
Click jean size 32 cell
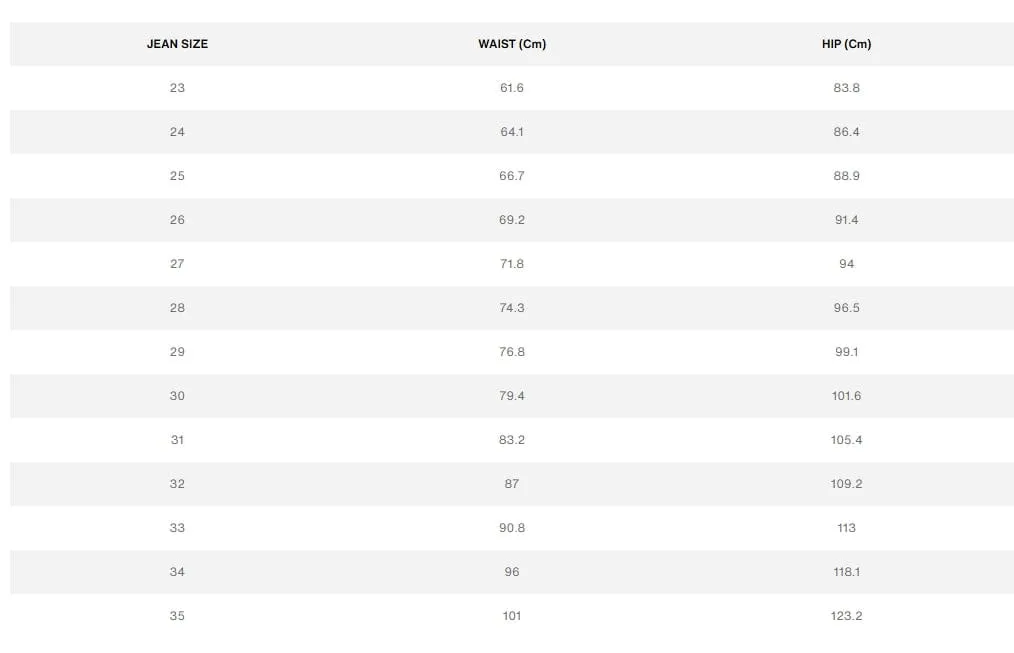click(177, 484)
